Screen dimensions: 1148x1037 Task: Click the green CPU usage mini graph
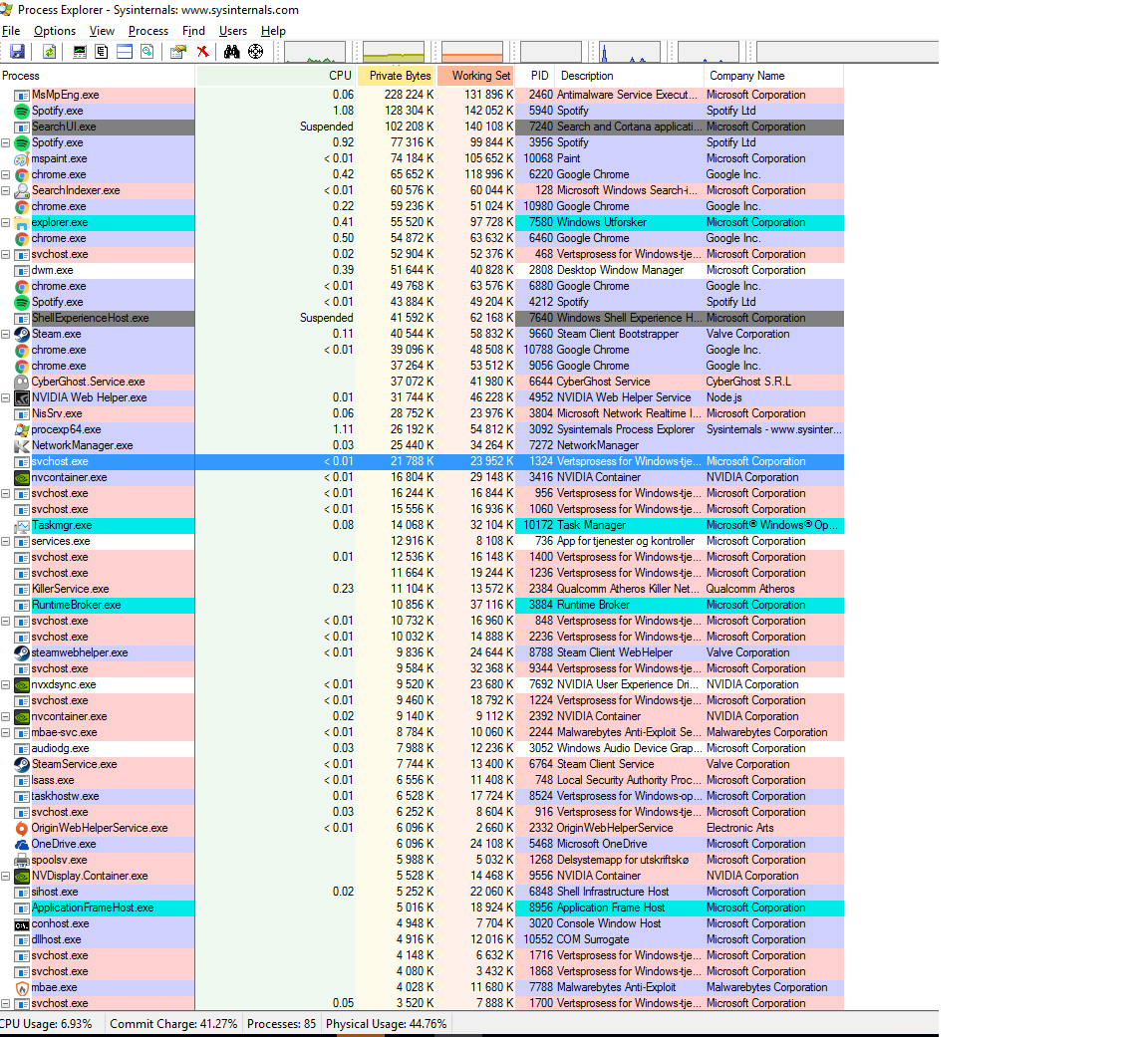(315, 52)
